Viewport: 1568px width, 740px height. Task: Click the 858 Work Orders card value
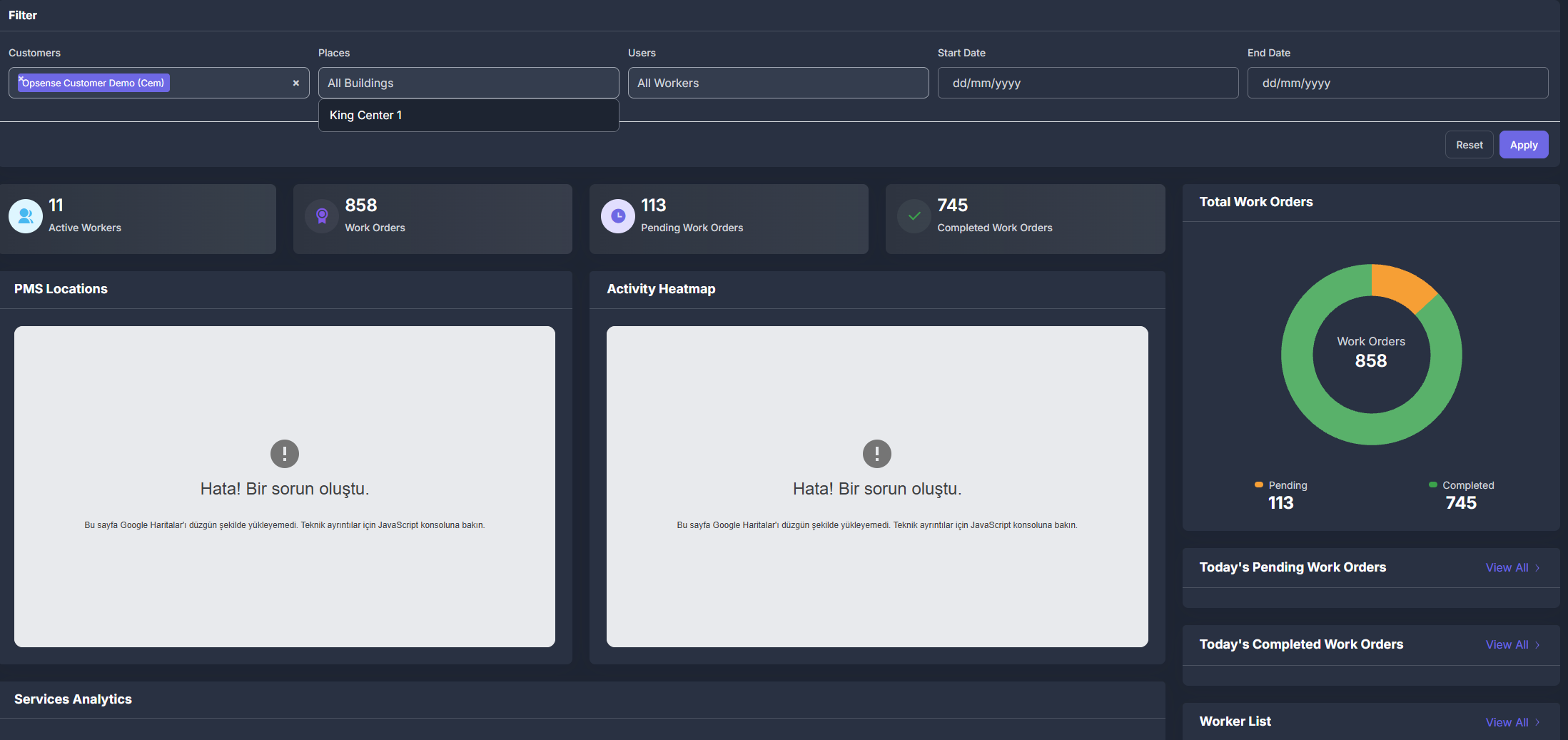pyautogui.click(x=361, y=206)
